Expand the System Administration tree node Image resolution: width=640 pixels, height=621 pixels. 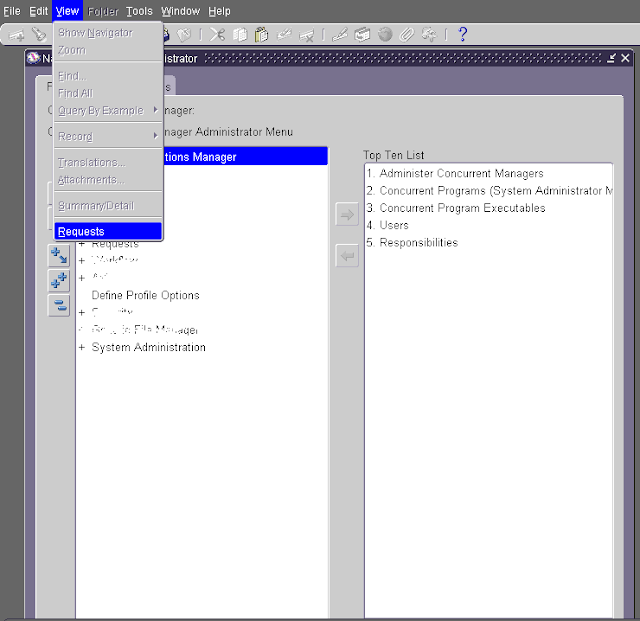click(82, 347)
